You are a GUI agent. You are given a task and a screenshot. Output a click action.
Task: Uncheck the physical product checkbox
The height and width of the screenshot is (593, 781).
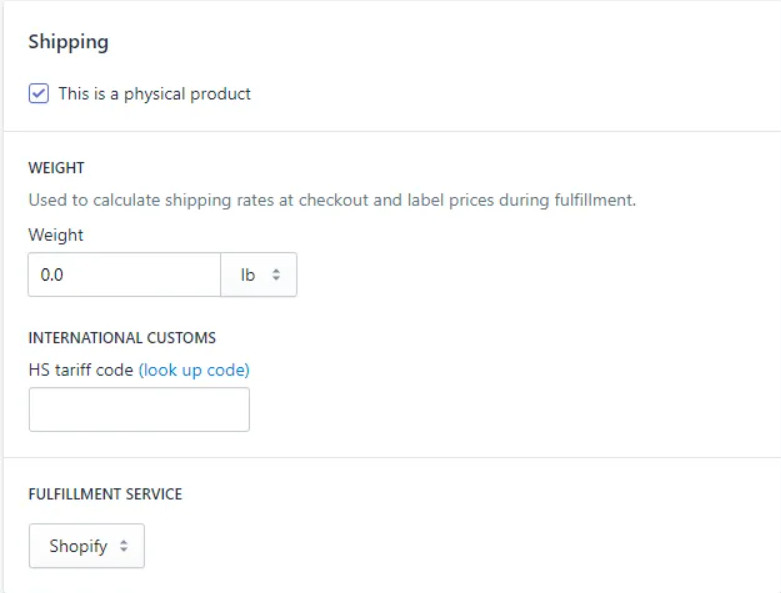(38, 94)
